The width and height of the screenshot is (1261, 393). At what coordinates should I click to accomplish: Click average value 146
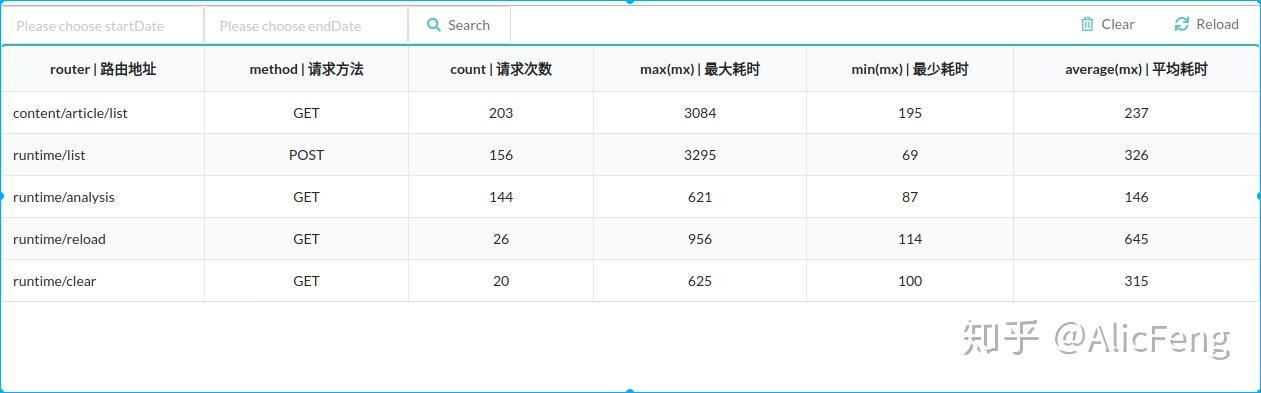1136,197
